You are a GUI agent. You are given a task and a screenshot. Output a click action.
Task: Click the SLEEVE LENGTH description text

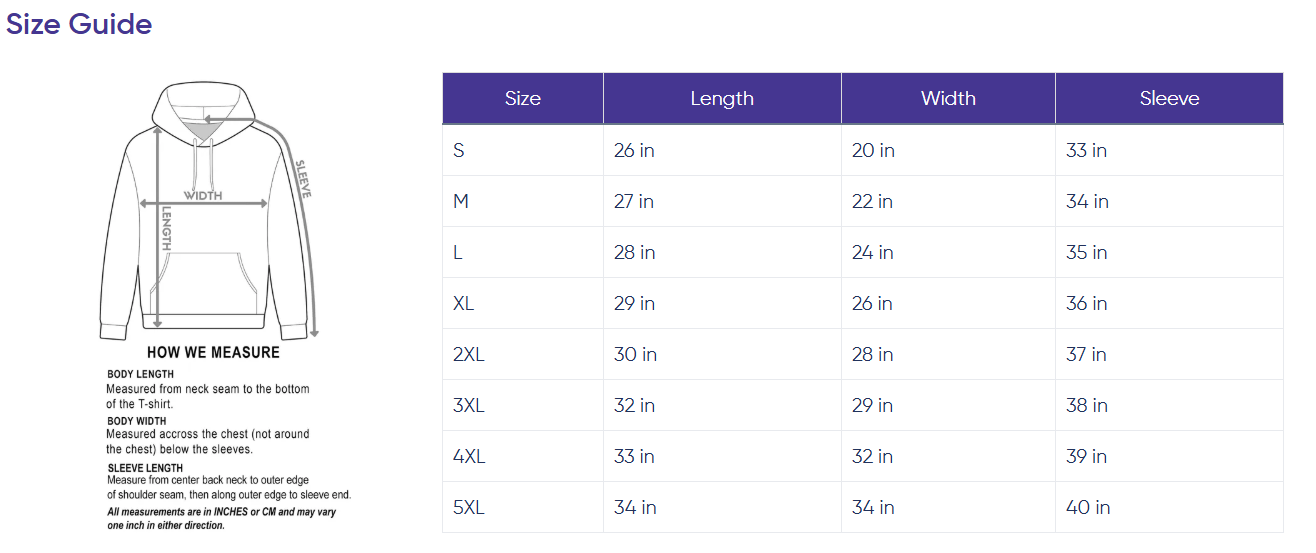click(228, 488)
